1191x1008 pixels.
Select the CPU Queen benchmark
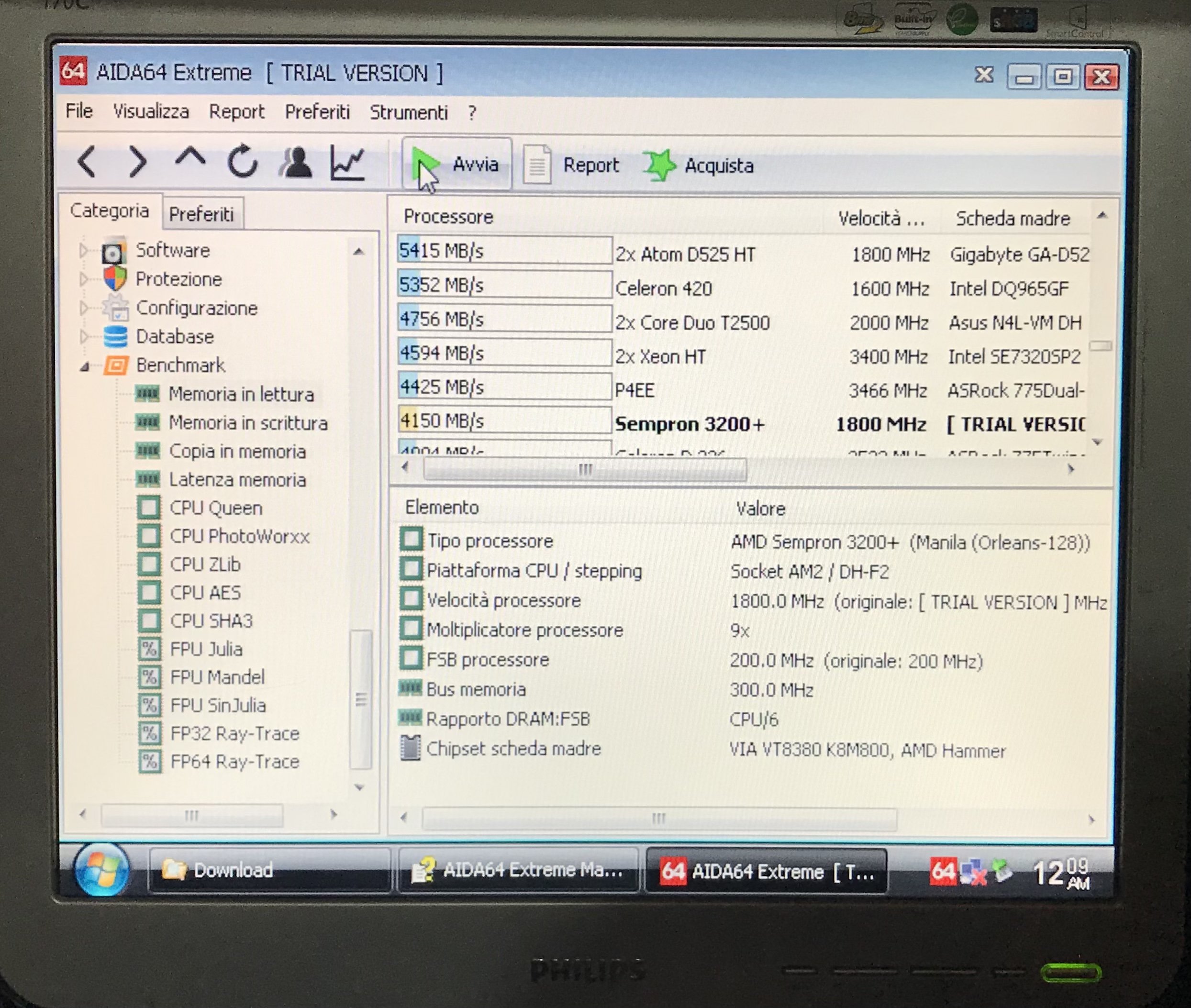point(216,508)
